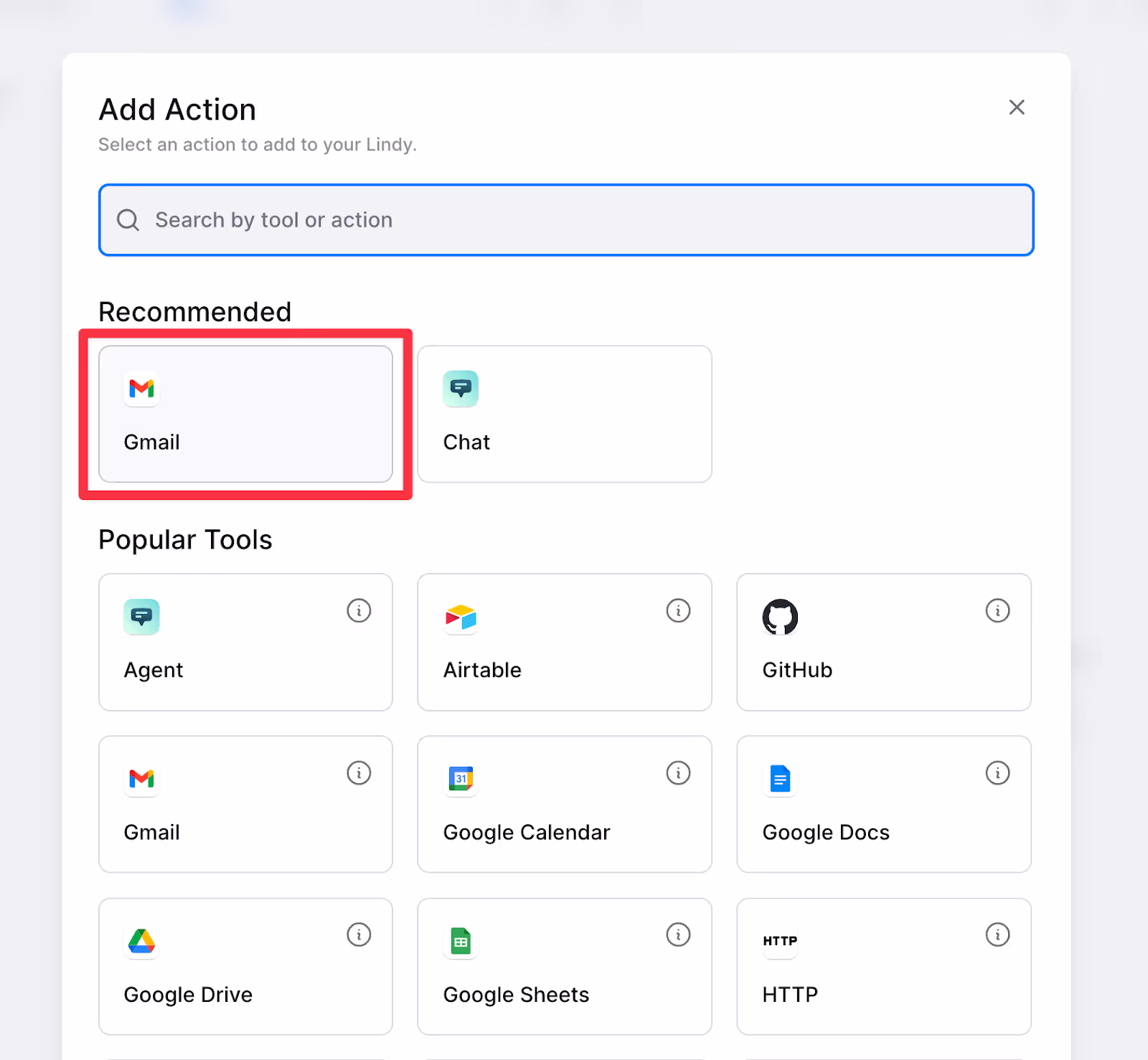Open the Agent tool card
The image size is (1148, 1060).
(245, 642)
